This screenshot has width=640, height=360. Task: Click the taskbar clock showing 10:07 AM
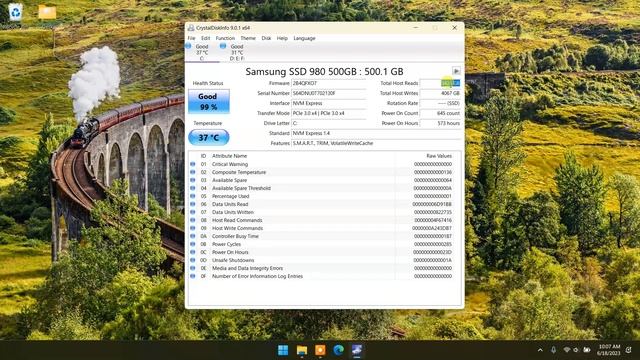tap(609, 350)
